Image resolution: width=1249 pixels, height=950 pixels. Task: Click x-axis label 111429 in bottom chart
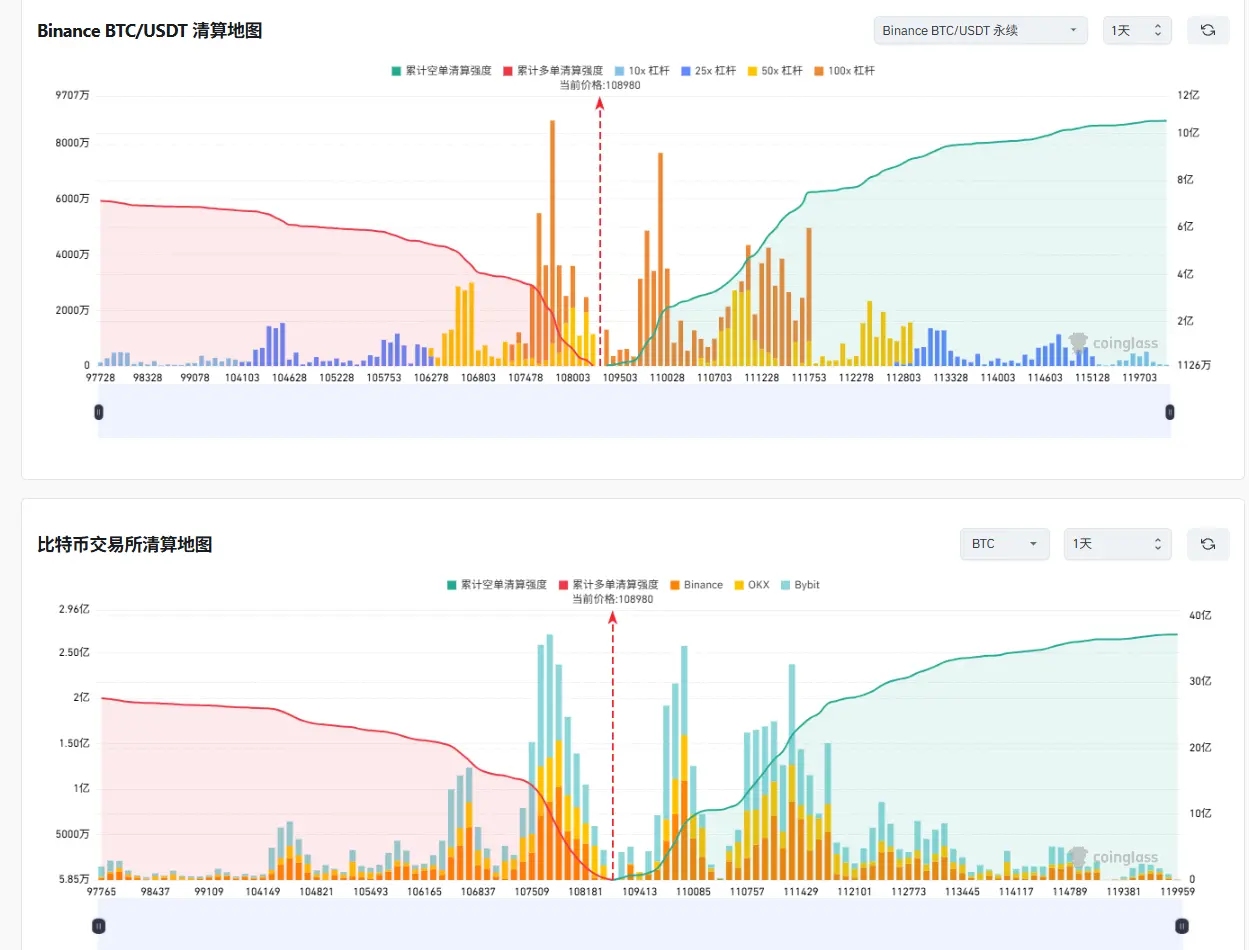pyautogui.click(x=801, y=890)
